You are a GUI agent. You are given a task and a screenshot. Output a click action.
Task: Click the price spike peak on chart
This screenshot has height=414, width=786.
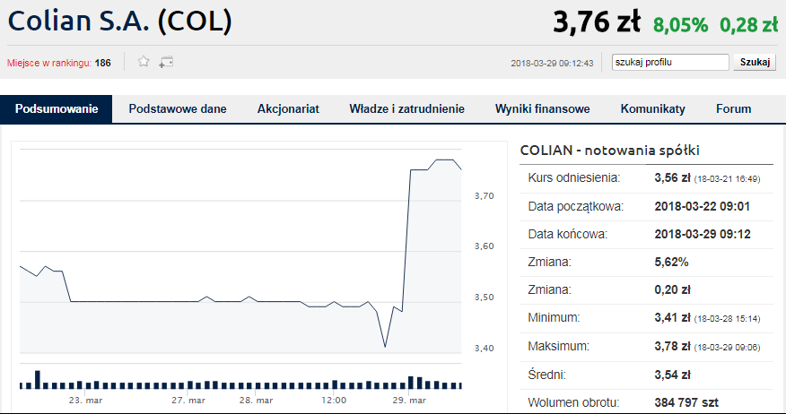pyautogui.click(x=444, y=160)
